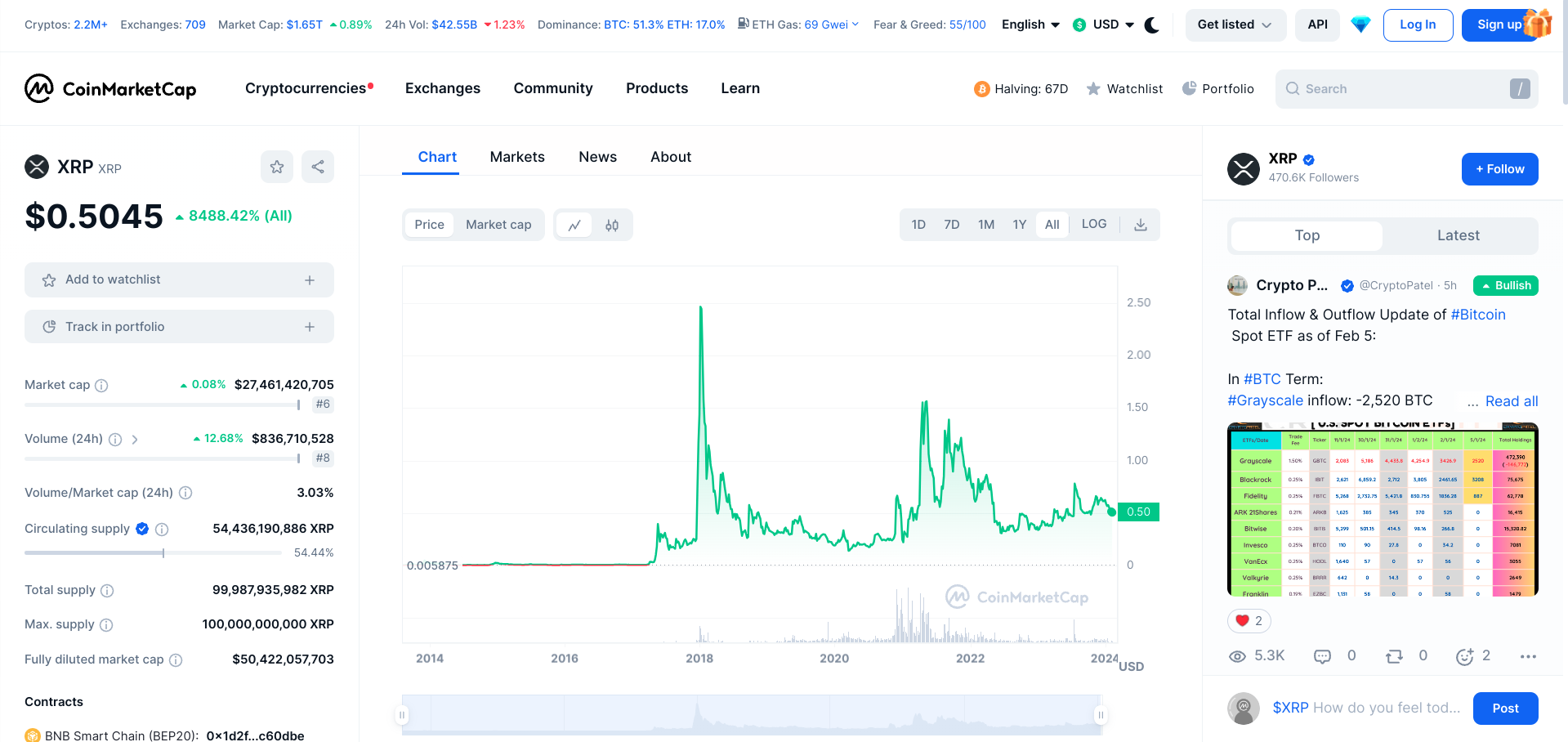1568x742 pixels.
Task: Set chart range to 1D
Action: pos(918,225)
